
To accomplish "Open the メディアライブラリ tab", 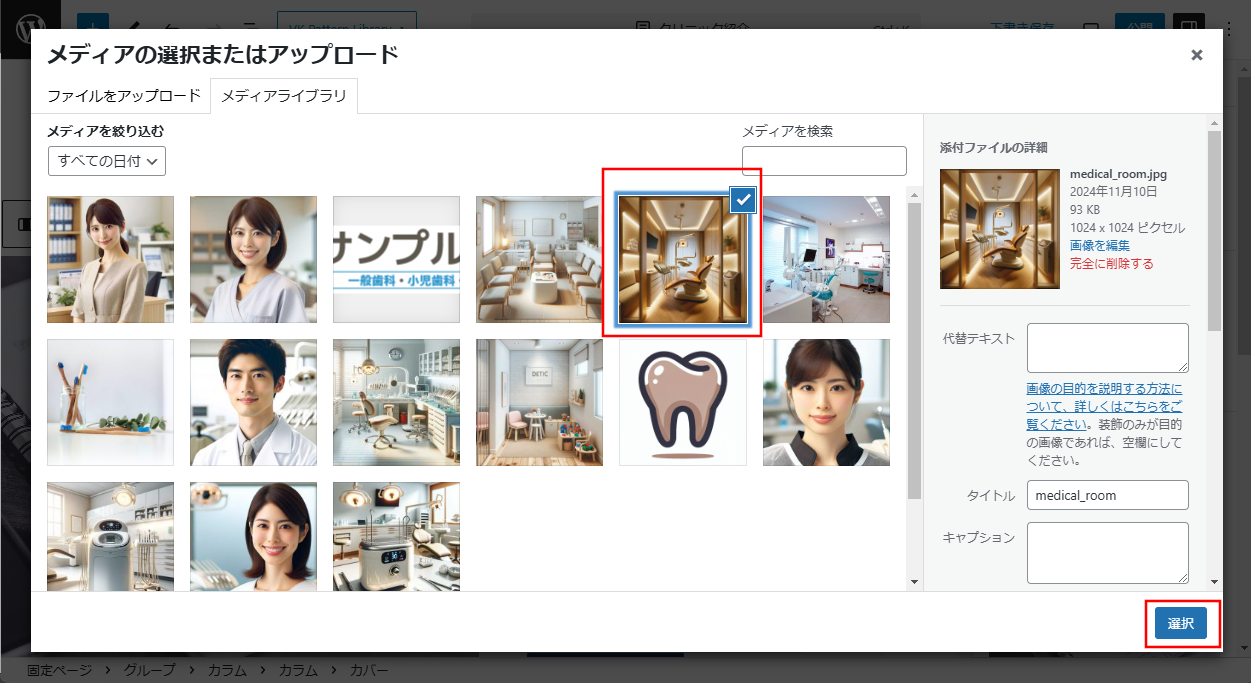I will (x=284, y=96).
